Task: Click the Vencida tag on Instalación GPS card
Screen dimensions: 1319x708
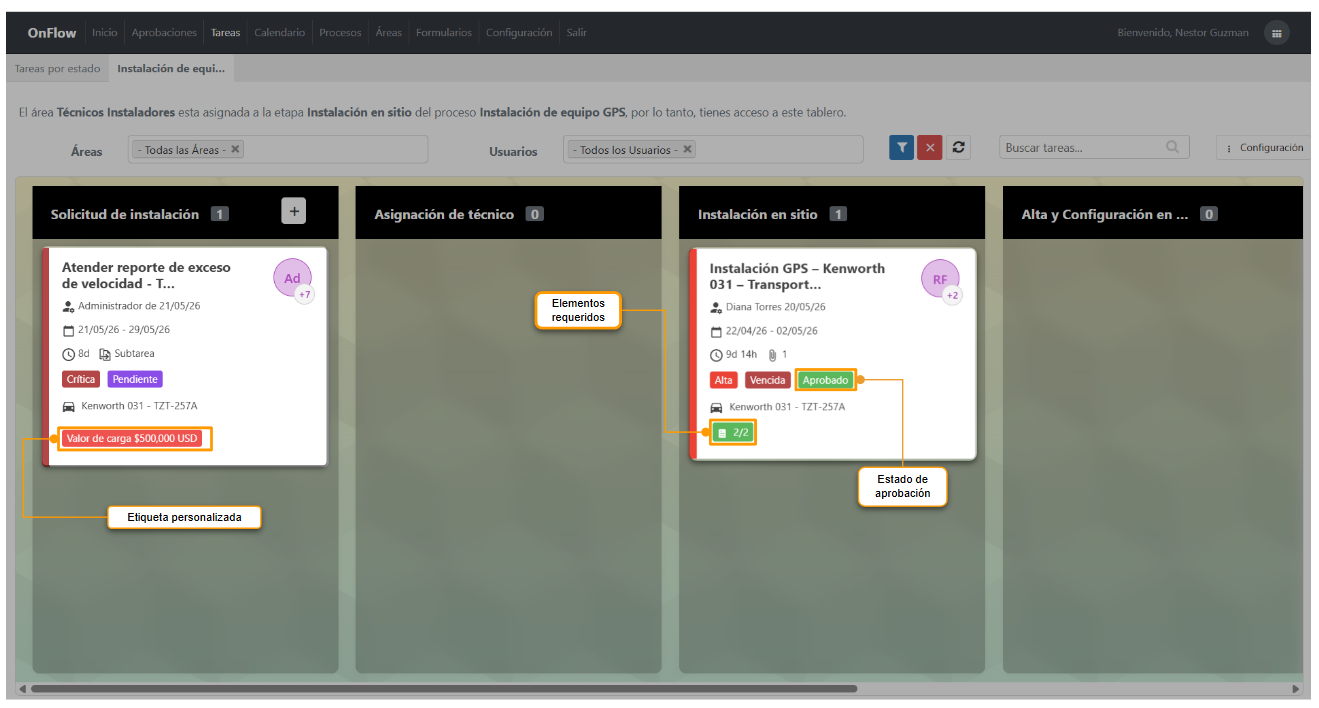Action: tap(768, 380)
